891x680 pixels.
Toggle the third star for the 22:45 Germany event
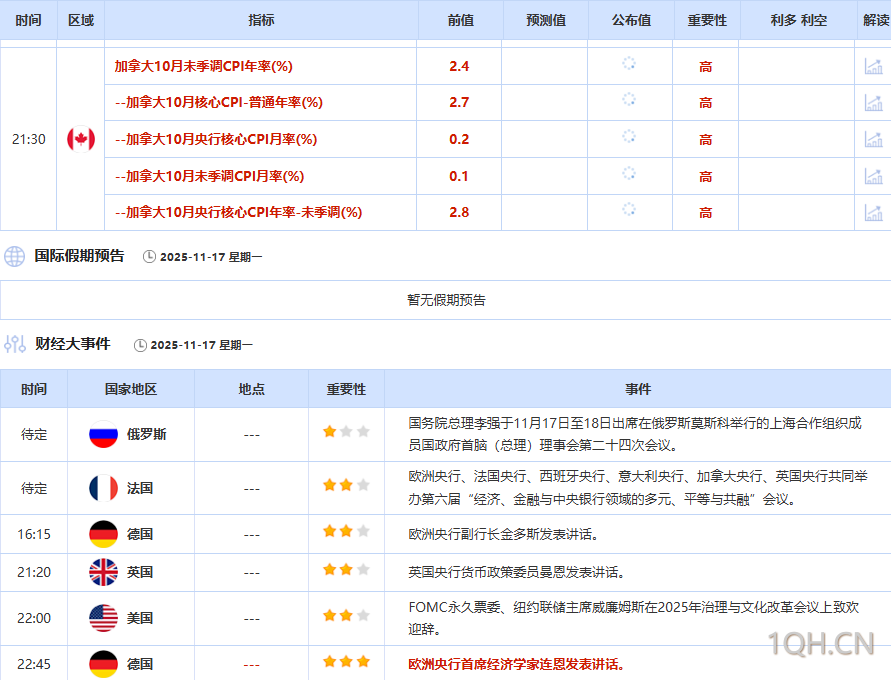363,662
